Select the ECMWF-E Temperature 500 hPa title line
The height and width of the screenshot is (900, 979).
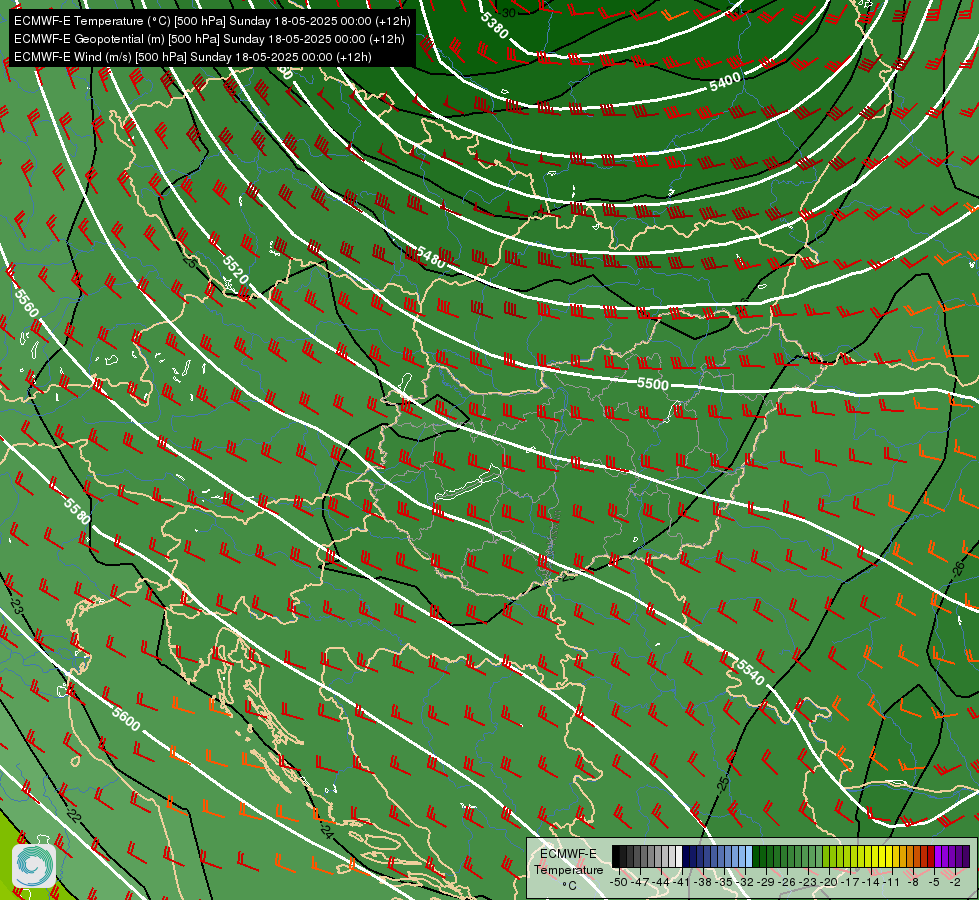coord(212,21)
